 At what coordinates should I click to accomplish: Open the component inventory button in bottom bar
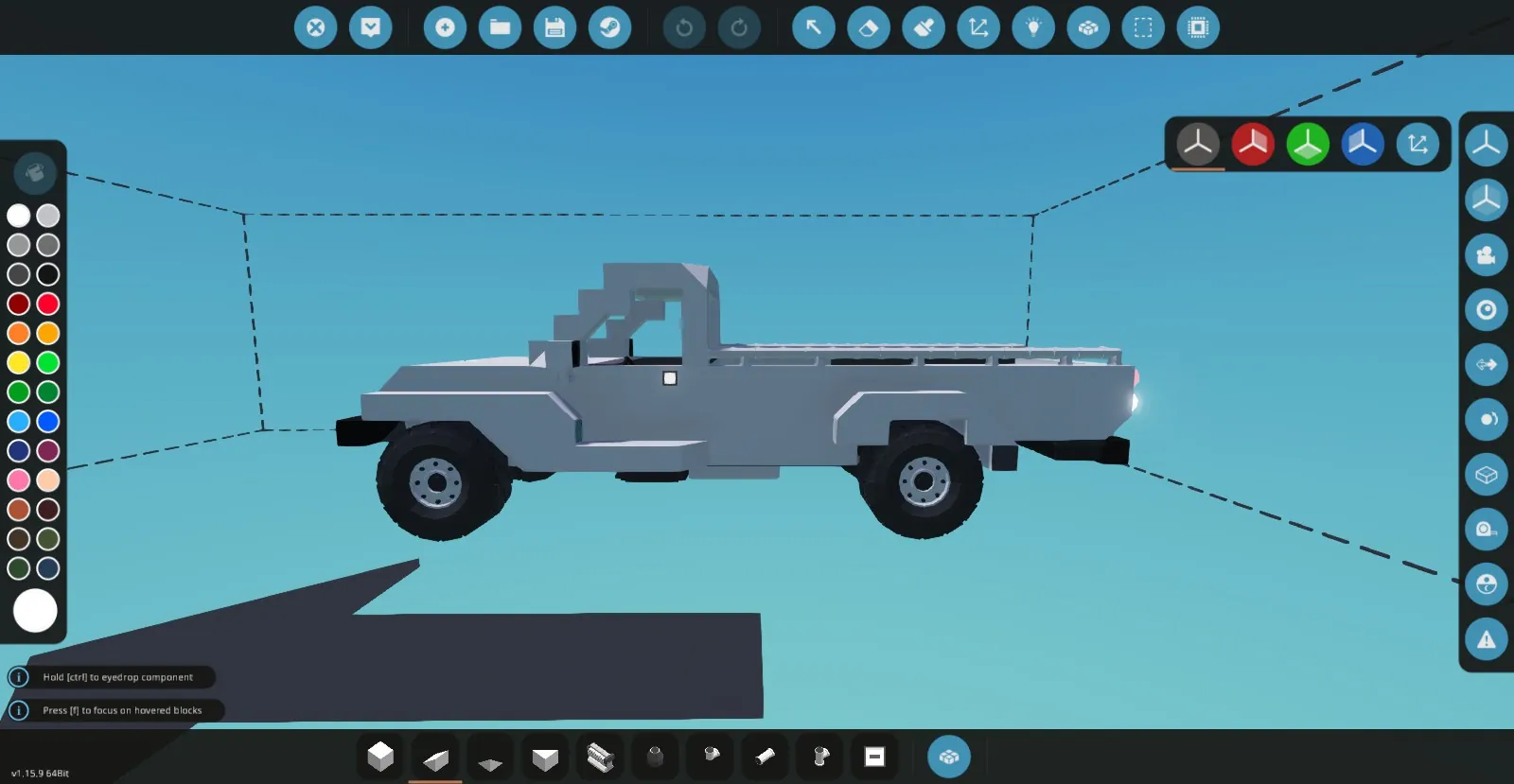tap(949, 757)
